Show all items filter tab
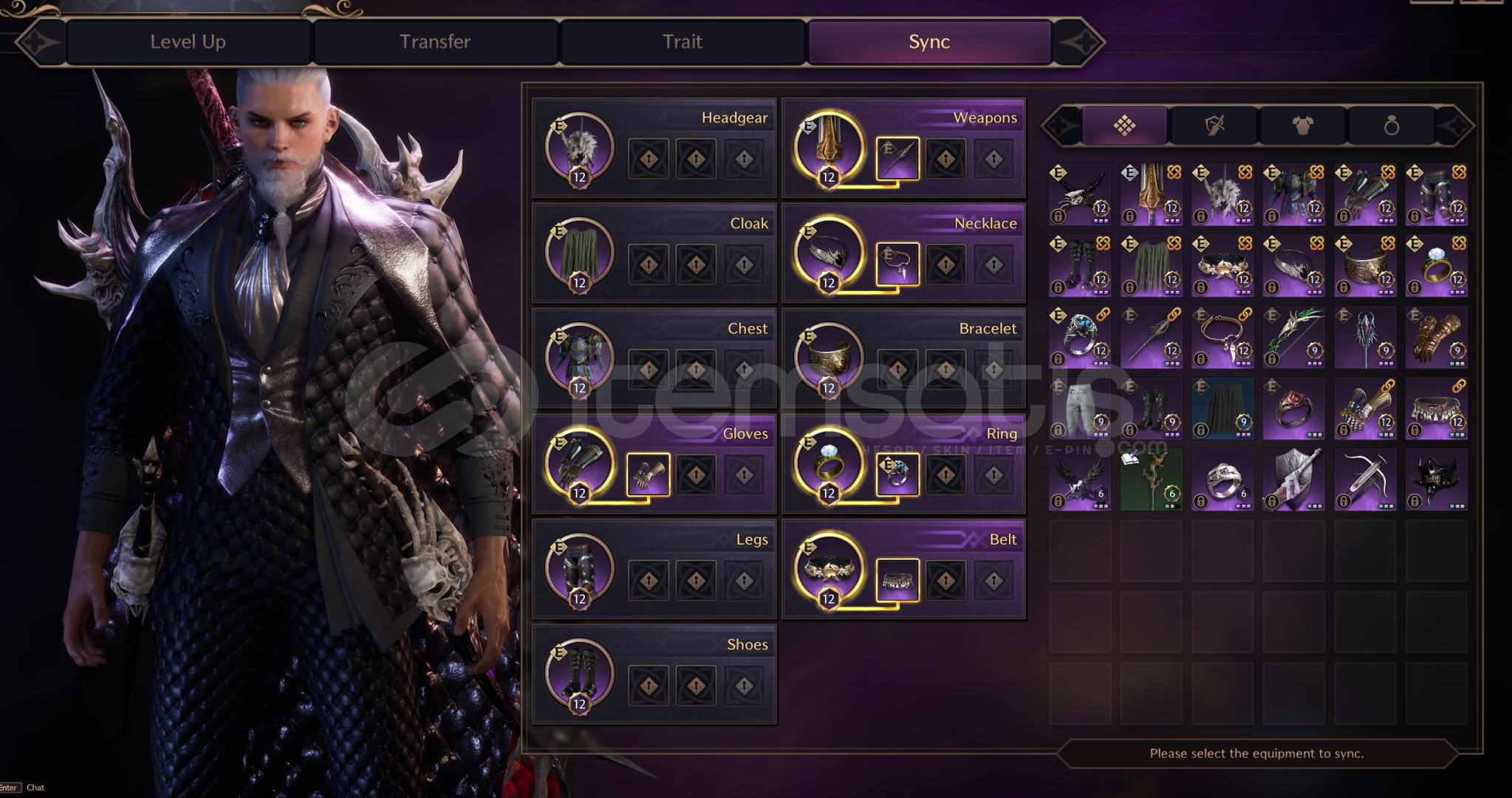Viewport: 1512px width, 798px height. [x=1125, y=126]
